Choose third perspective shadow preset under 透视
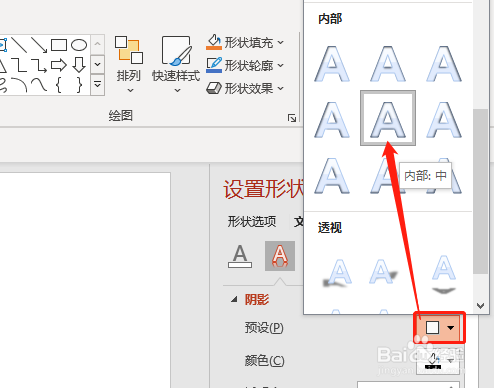This screenshot has width=494, height=388. click(x=443, y=274)
